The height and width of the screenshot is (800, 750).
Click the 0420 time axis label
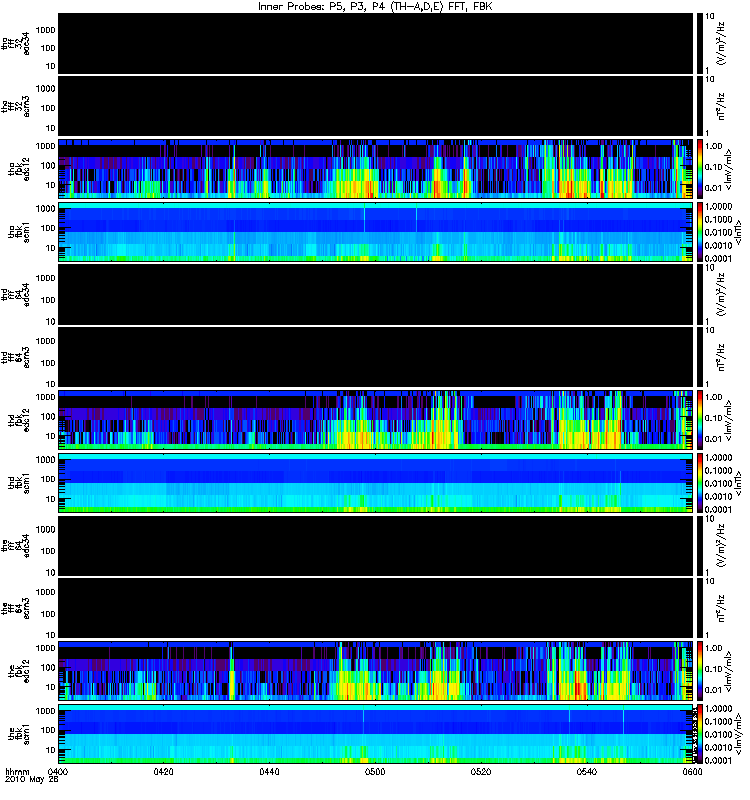coord(163,771)
